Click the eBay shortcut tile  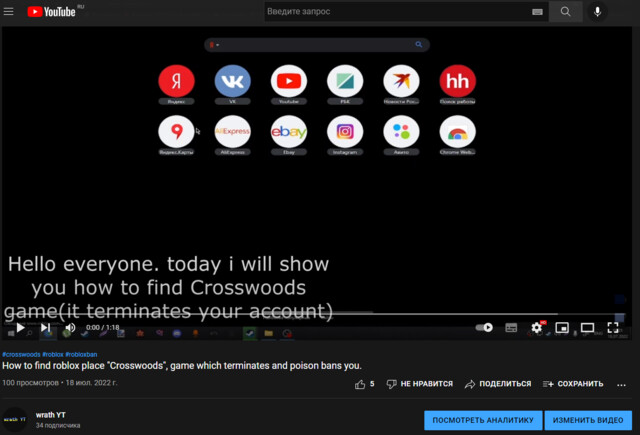(x=289, y=135)
